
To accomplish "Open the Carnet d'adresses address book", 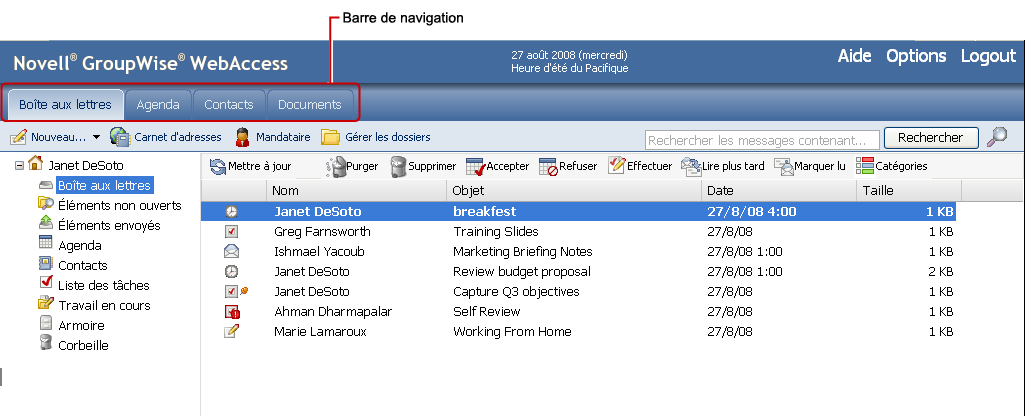I will pyautogui.click(x=120, y=137).
